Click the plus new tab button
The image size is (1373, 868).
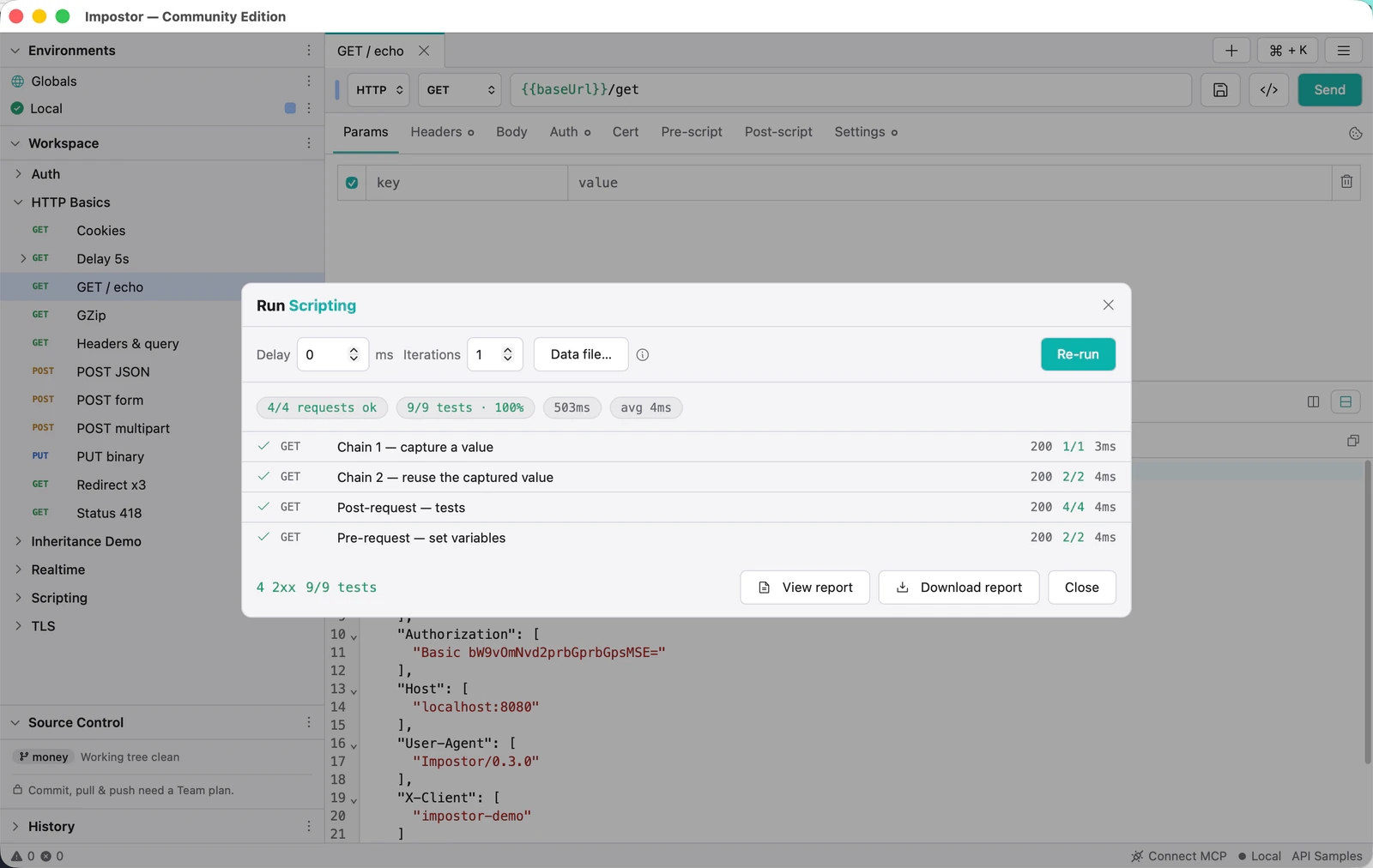[1231, 51]
